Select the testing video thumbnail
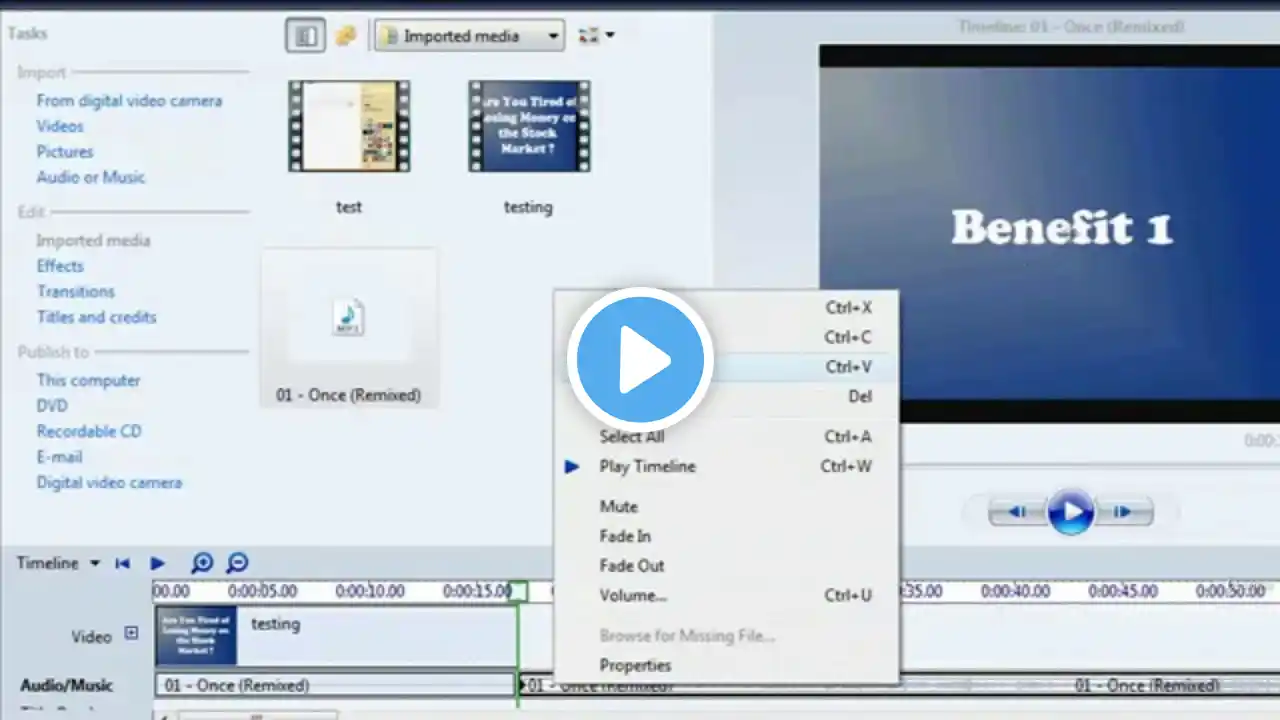 click(x=529, y=127)
